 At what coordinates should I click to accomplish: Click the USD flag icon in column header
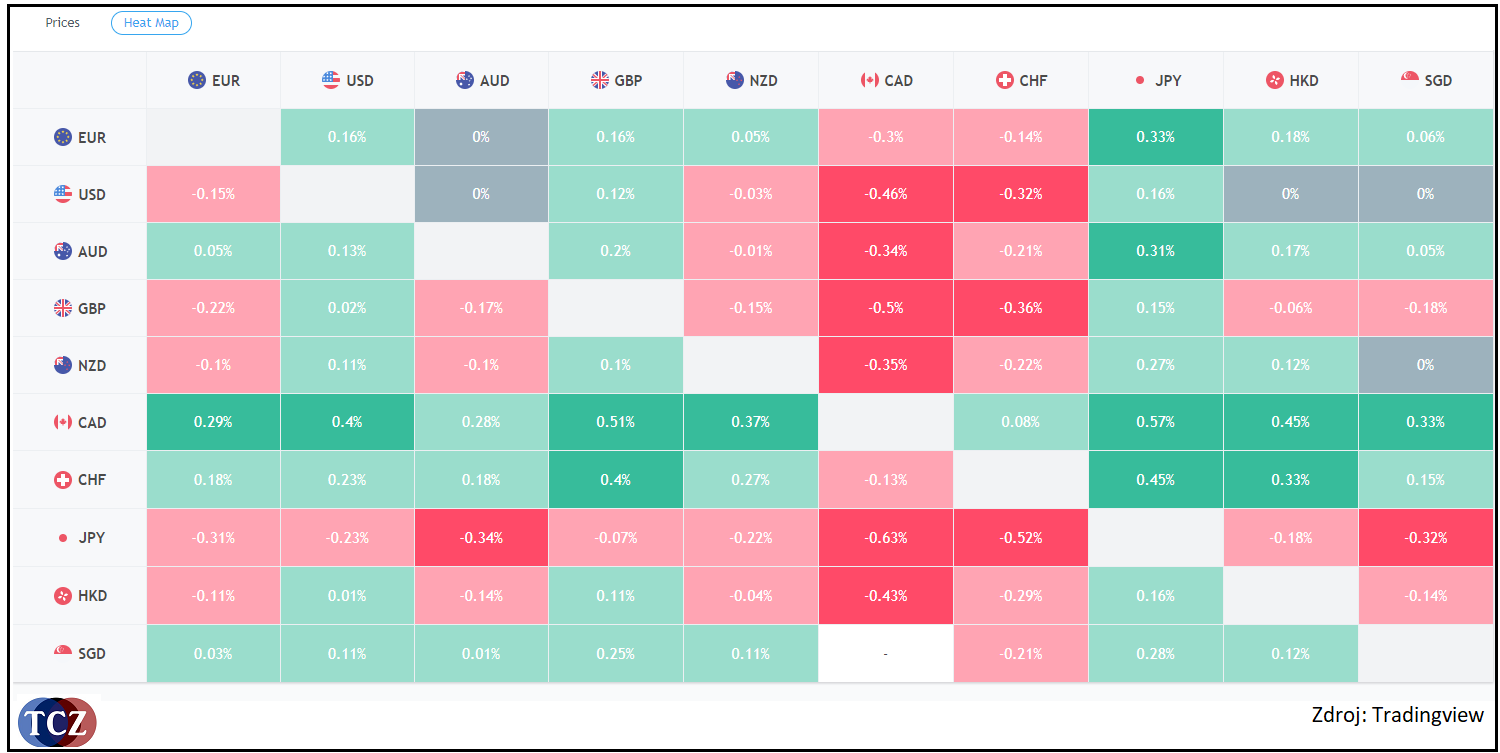point(331,80)
